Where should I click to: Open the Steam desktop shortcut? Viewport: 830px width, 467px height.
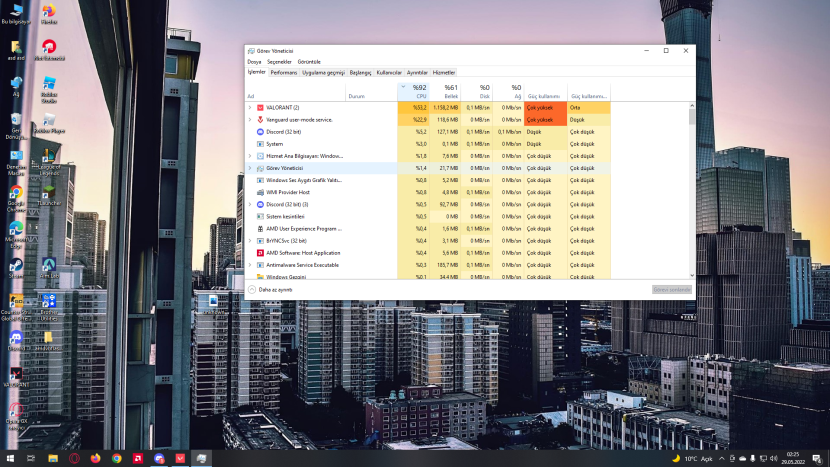coord(16,268)
